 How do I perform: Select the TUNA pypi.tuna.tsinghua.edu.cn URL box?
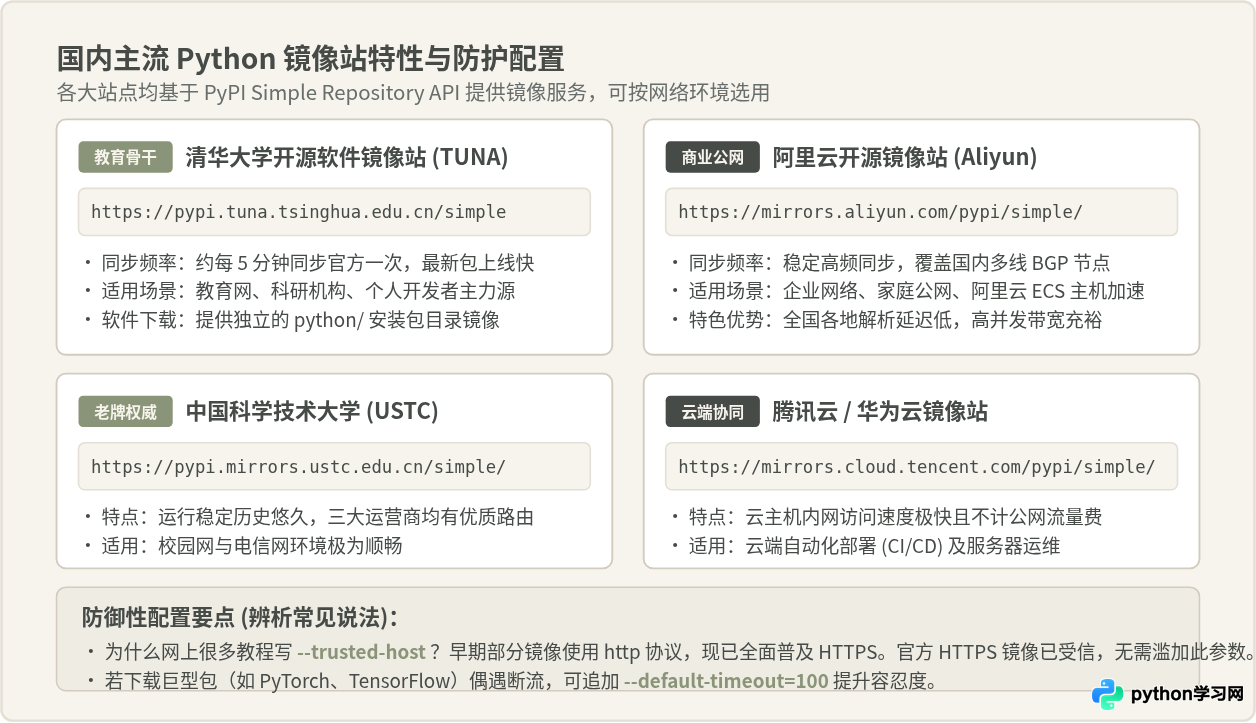(334, 212)
